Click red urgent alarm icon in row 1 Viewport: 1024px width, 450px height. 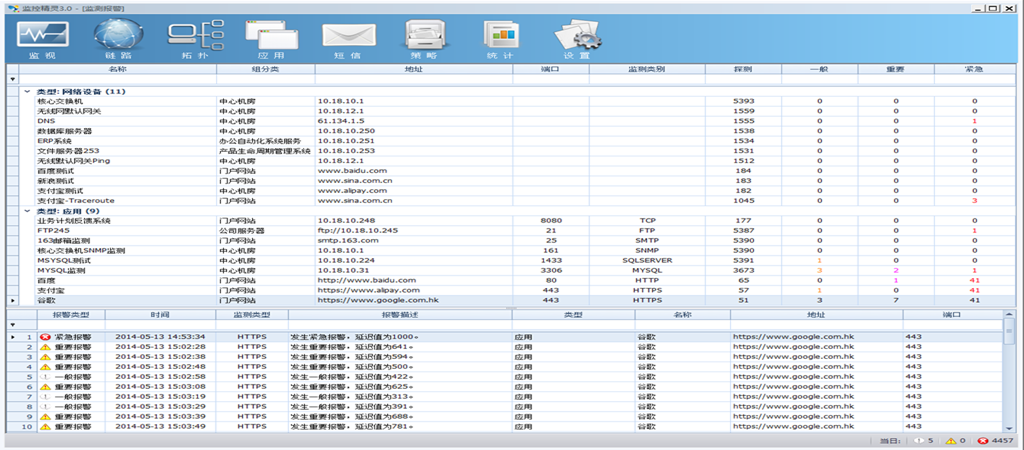[45, 337]
